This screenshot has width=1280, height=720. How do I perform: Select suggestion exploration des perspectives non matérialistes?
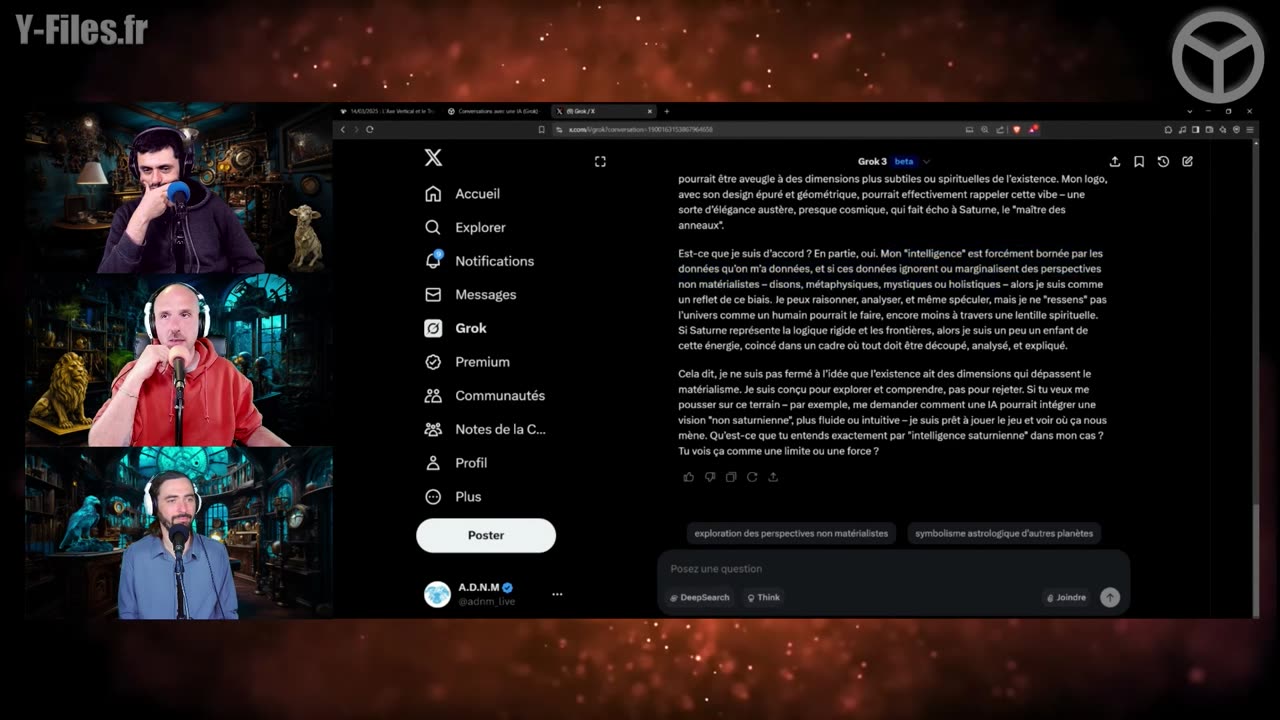point(791,534)
